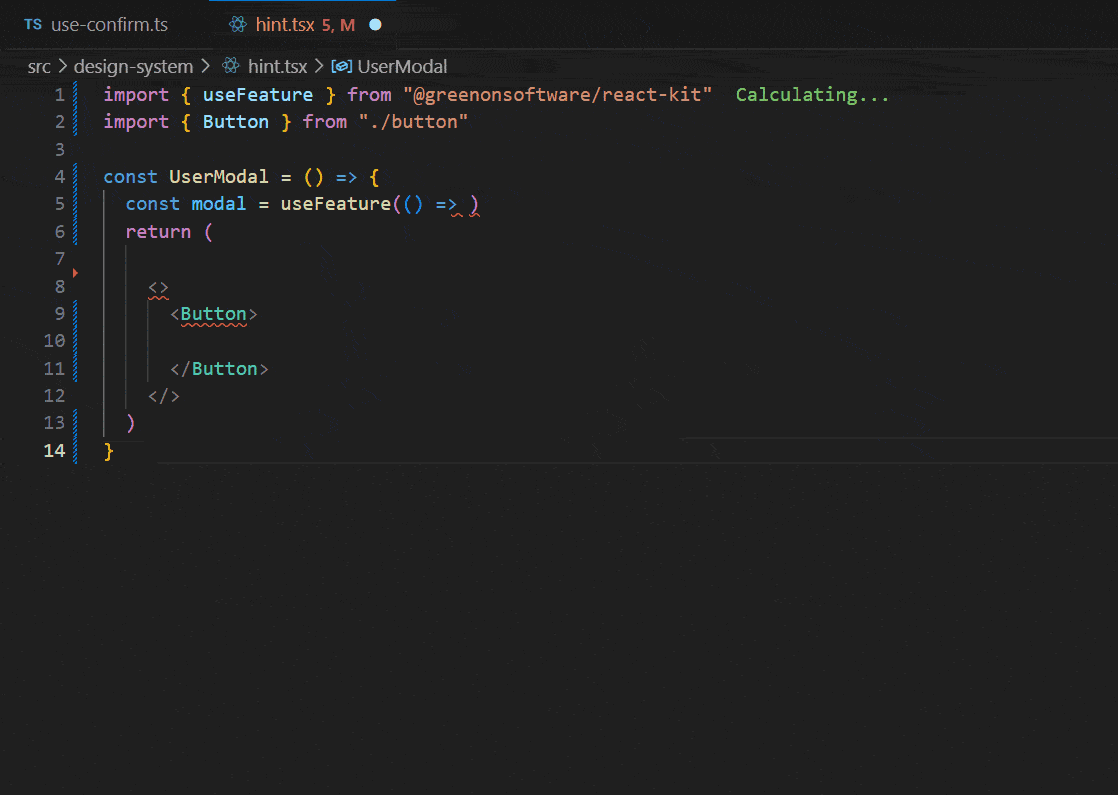Screen dimensions: 1118x795
Task: Click the const keyword on line 4
Action: click(130, 177)
